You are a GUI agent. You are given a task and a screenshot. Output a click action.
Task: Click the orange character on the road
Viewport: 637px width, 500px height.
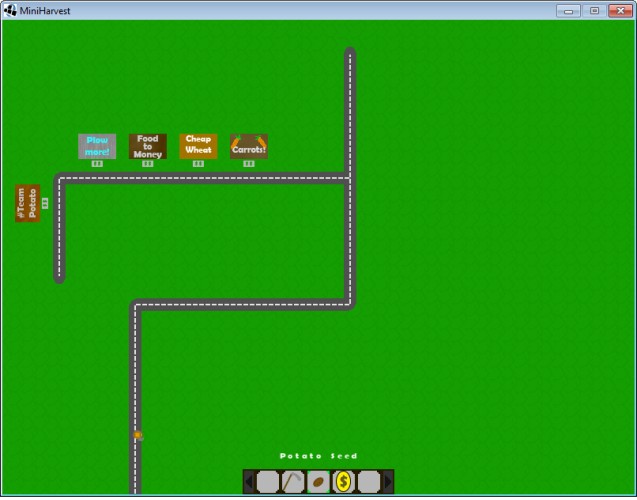(x=138, y=435)
